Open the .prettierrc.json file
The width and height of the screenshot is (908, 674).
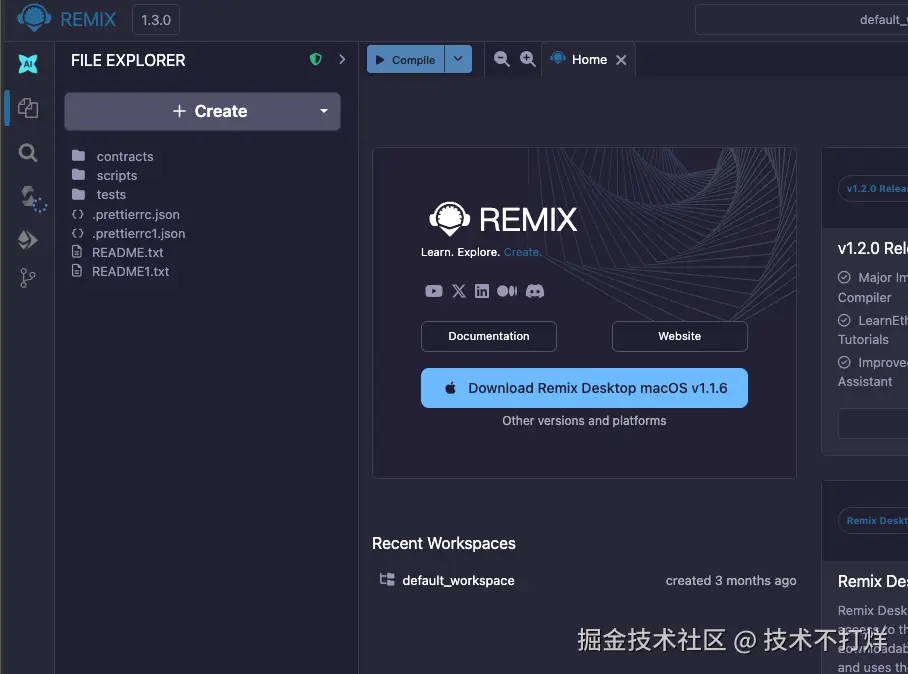(x=125, y=214)
